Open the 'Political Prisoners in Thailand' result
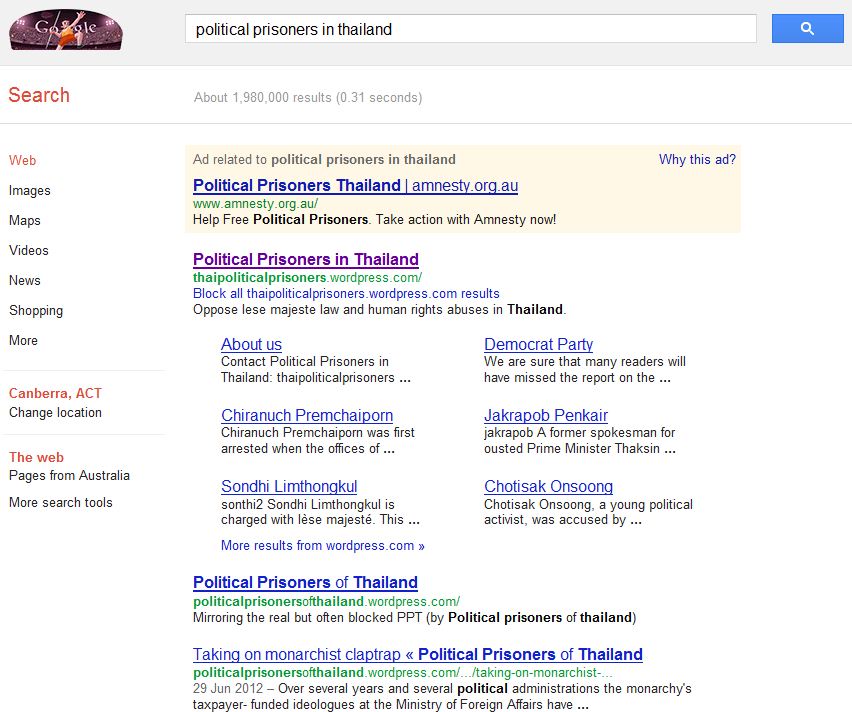 click(306, 259)
